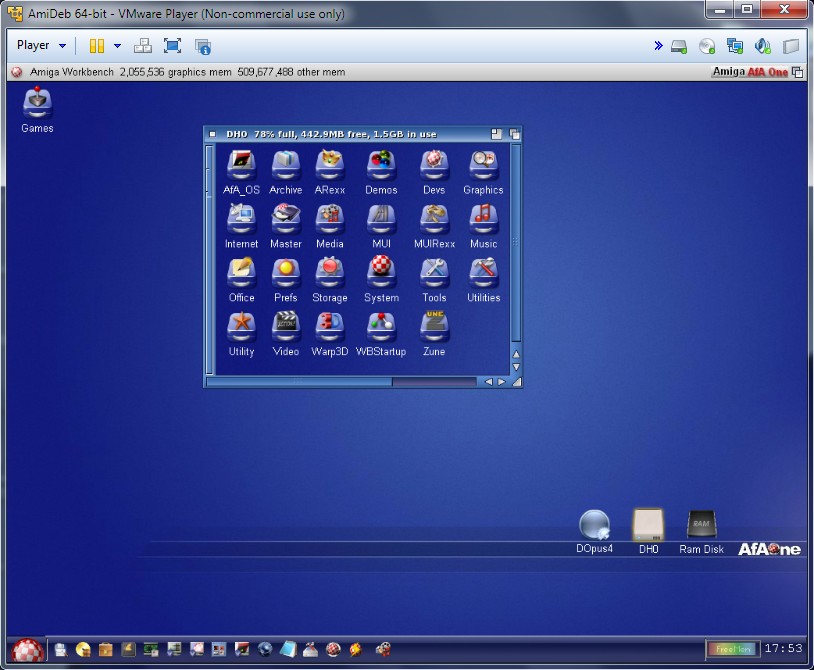Expand the pause button power options arrow
This screenshot has height=670, width=814.
[117, 46]
